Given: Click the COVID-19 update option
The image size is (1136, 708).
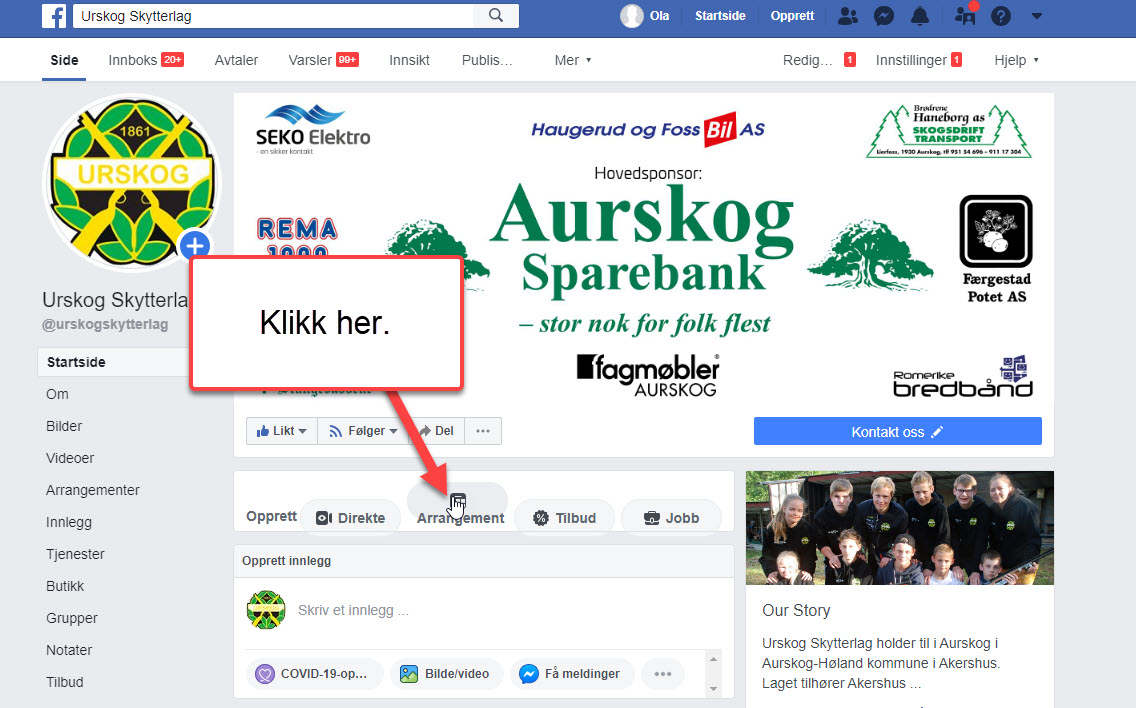Looking at the screenshot, I should pyautogui.click(x=312, y=674).
